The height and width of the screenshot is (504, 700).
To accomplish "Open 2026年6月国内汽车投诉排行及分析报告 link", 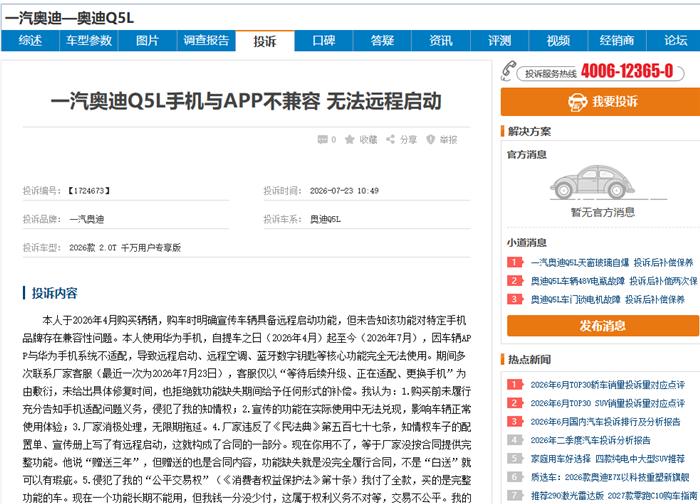I will (x=605, y=421).
